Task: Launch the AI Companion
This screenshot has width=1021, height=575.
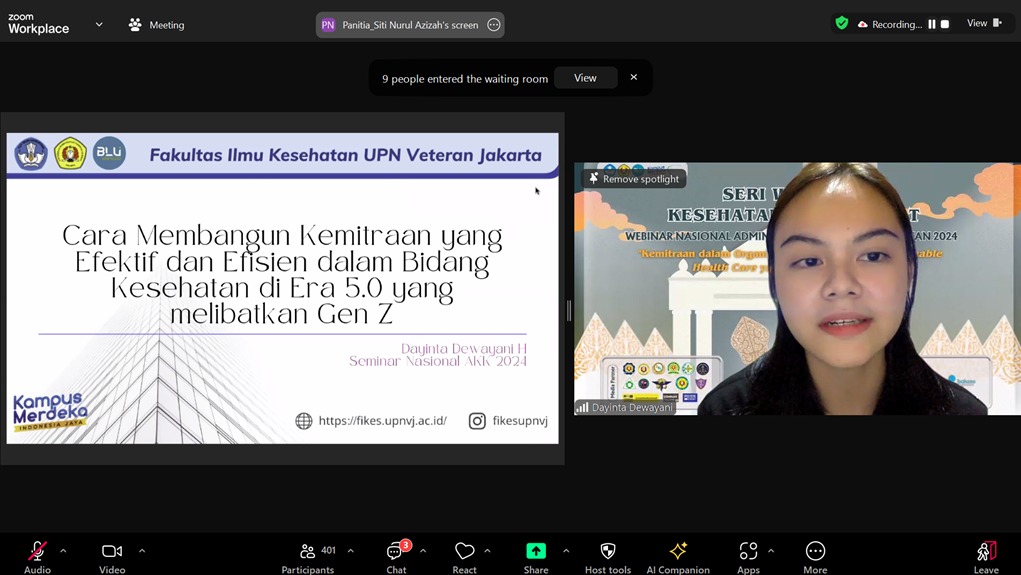Action: point(678,551)
